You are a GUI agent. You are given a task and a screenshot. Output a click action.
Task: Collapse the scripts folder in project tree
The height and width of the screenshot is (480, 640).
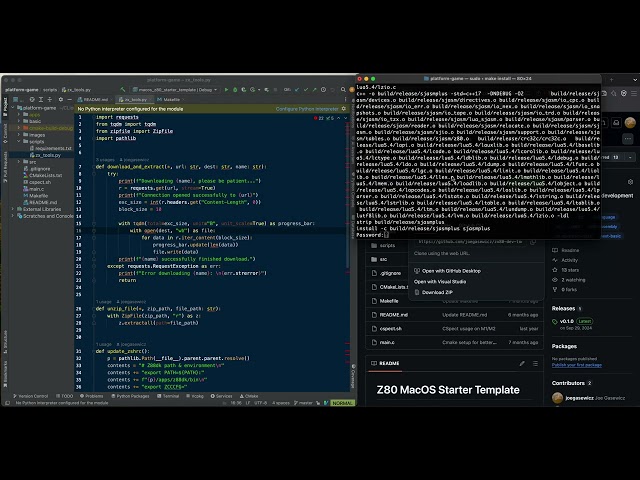coord(19,141)
